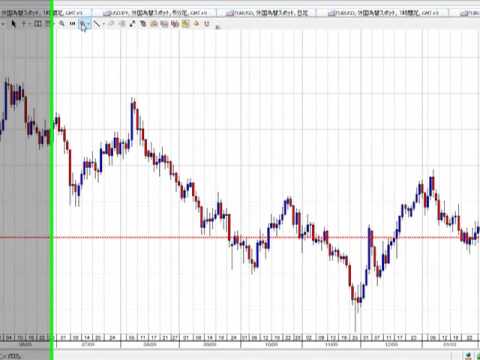Expand toolbar overflow arrow at end
The image size is (480, 360).
tap(217, 27)
